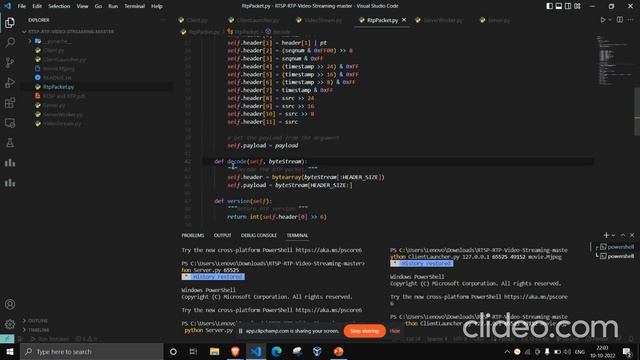Open the Go menu
Screen dimensions: 640x360
98,6
